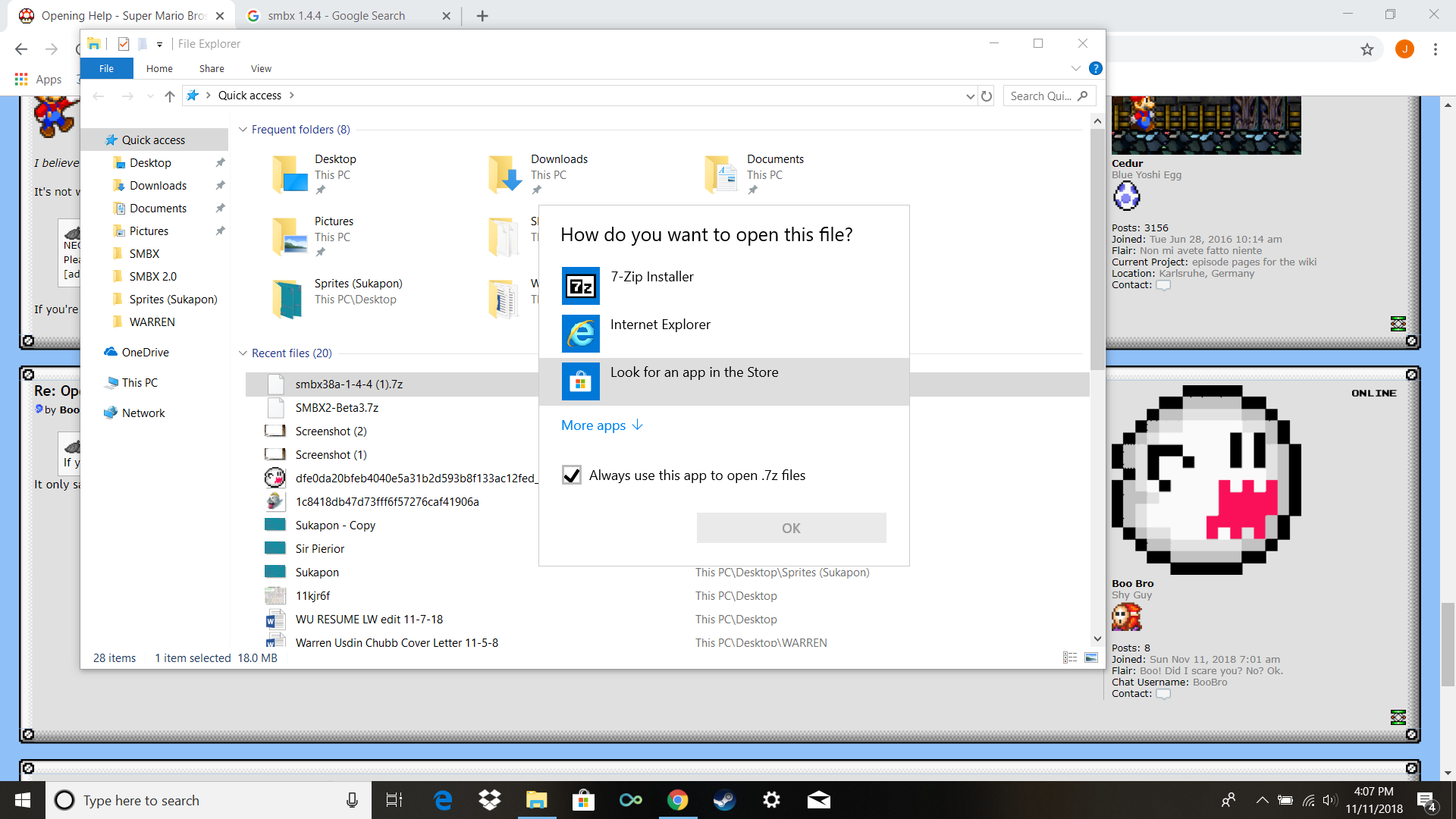
Task: Open the Apps shortcut in bookmarks bar
Action: click(38, 79)
